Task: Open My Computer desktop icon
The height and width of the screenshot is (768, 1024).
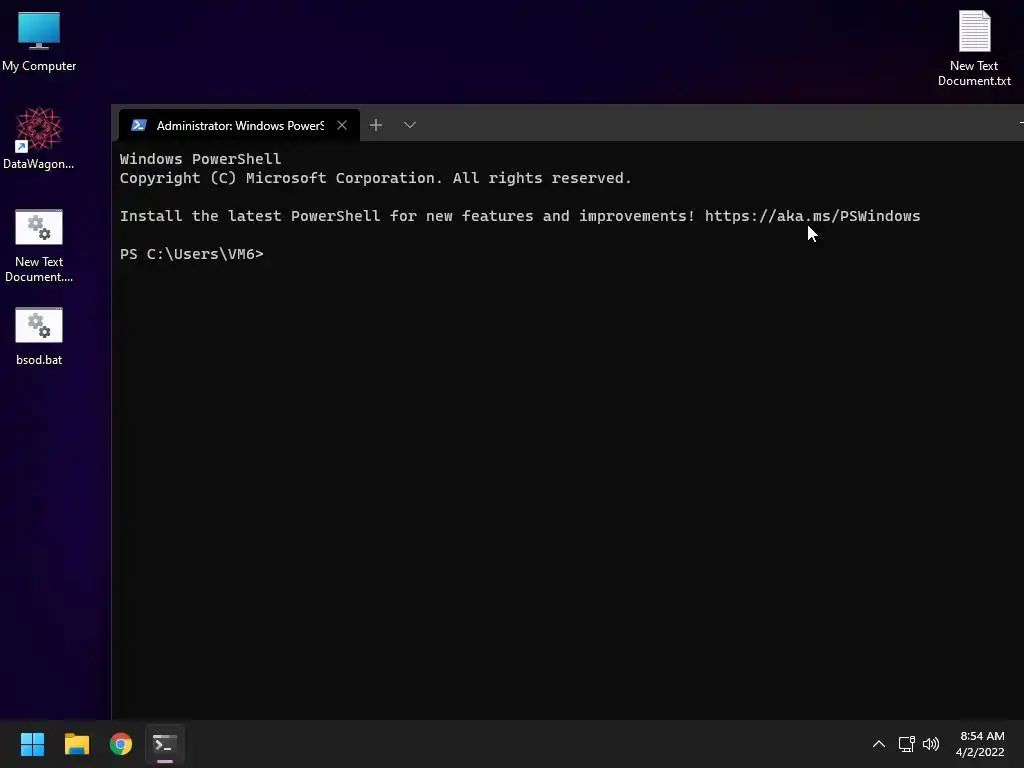Action: (39, 40)
